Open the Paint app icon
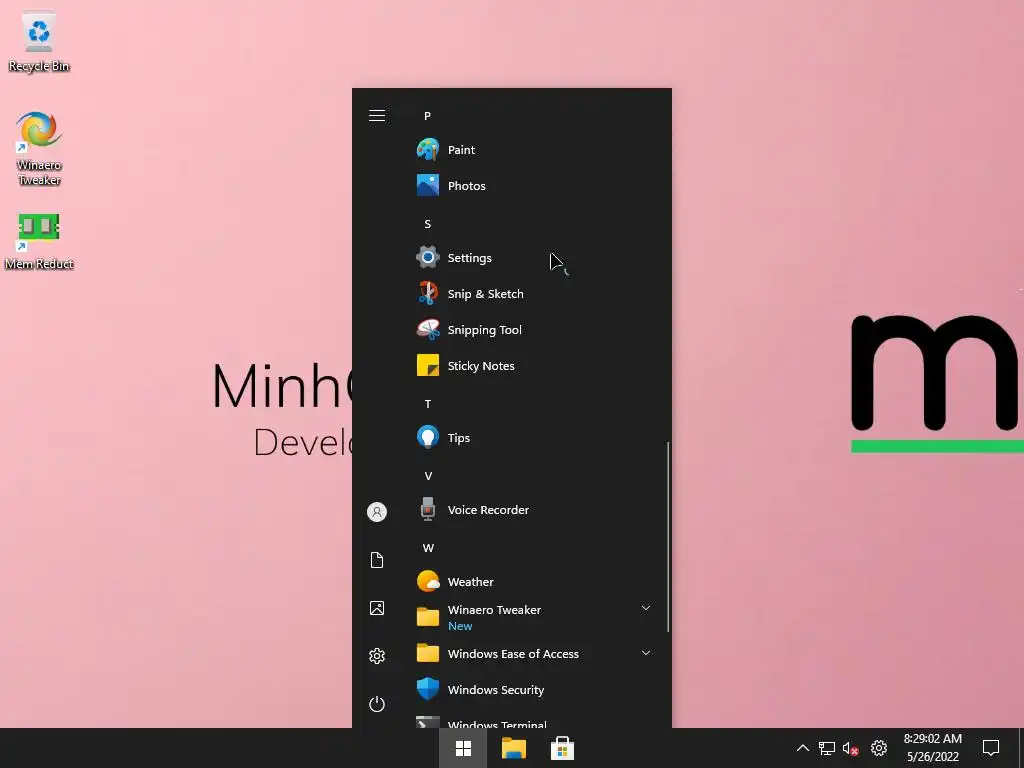This screenshot has height=768, width=1024. (x=428, y=150)
